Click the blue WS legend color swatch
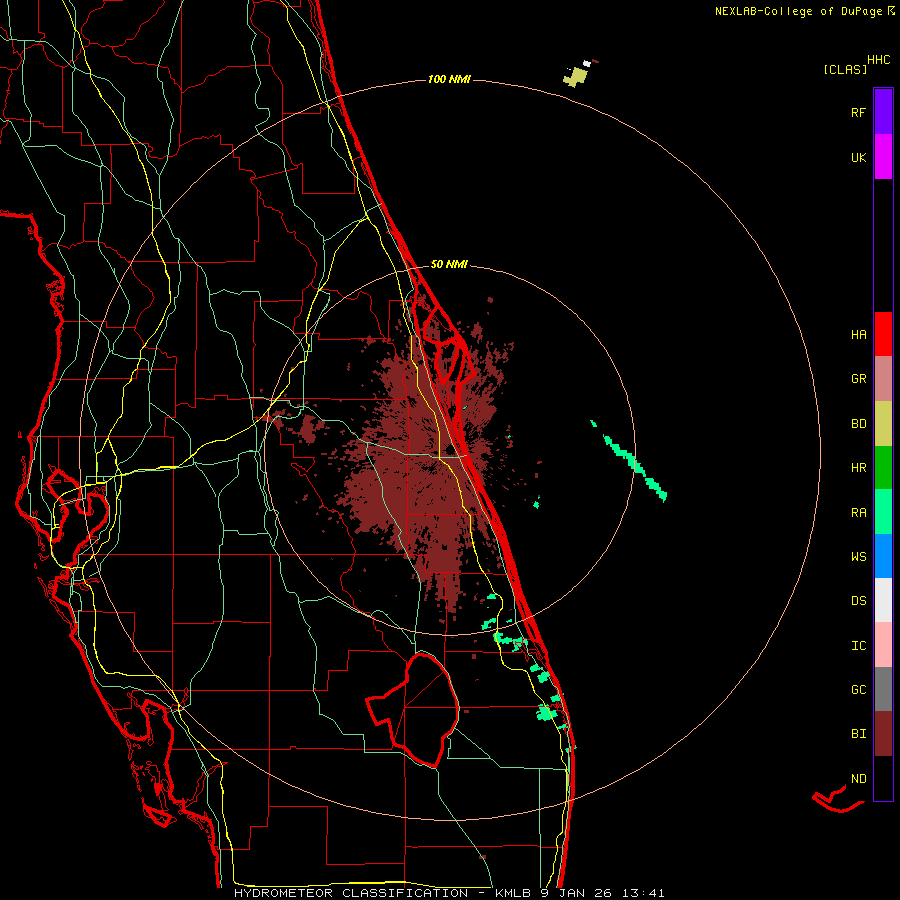 click(x=883, y=556)
